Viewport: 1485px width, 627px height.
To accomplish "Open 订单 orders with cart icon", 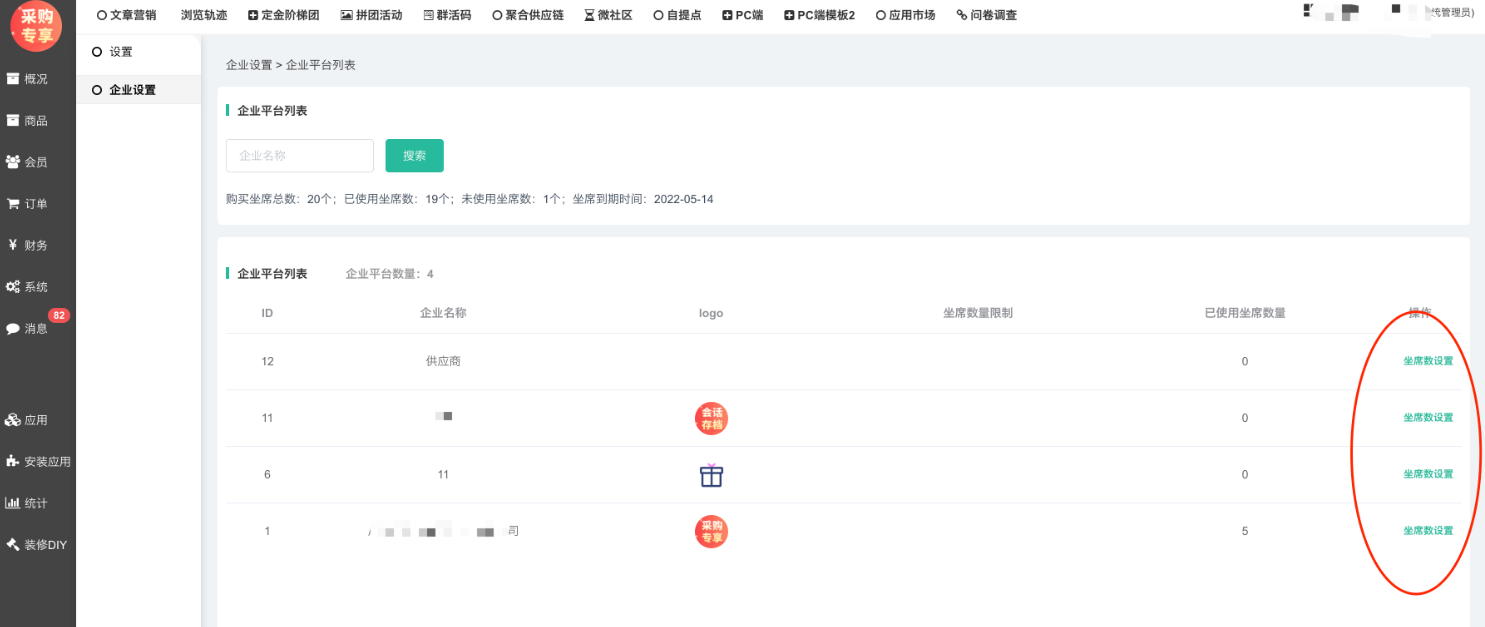I will [28, 204].
